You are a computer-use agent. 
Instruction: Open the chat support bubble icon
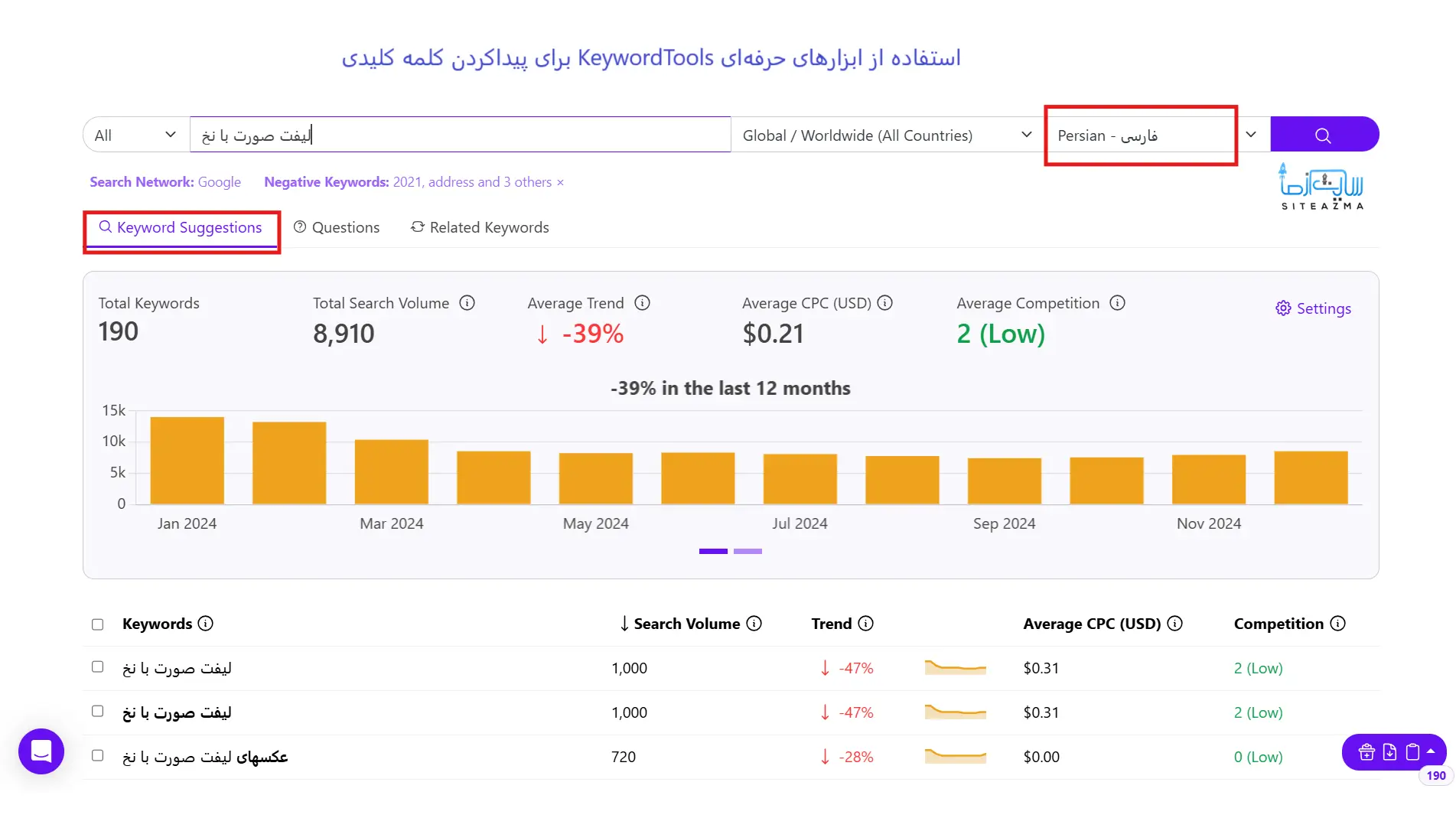tap(41, 751)
